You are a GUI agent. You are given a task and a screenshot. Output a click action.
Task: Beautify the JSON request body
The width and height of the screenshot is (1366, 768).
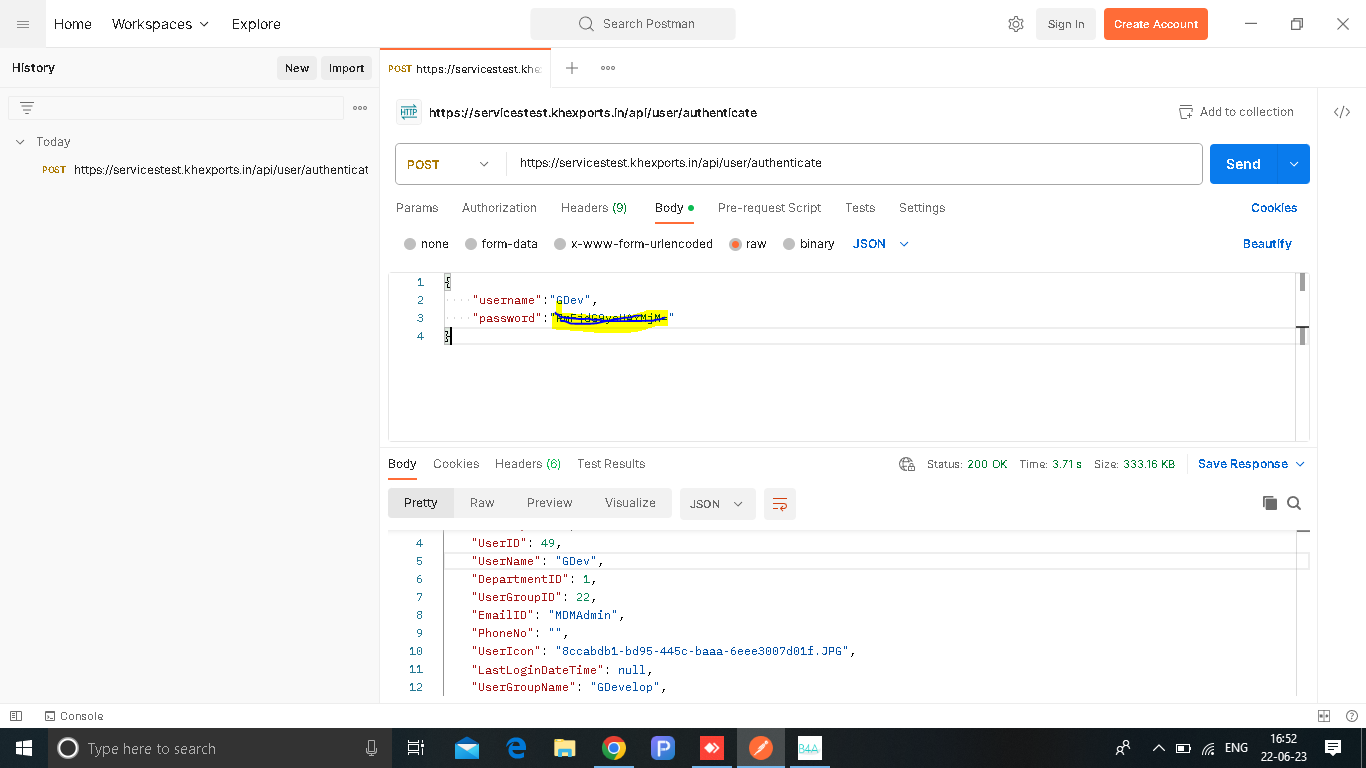(1267, 244)
